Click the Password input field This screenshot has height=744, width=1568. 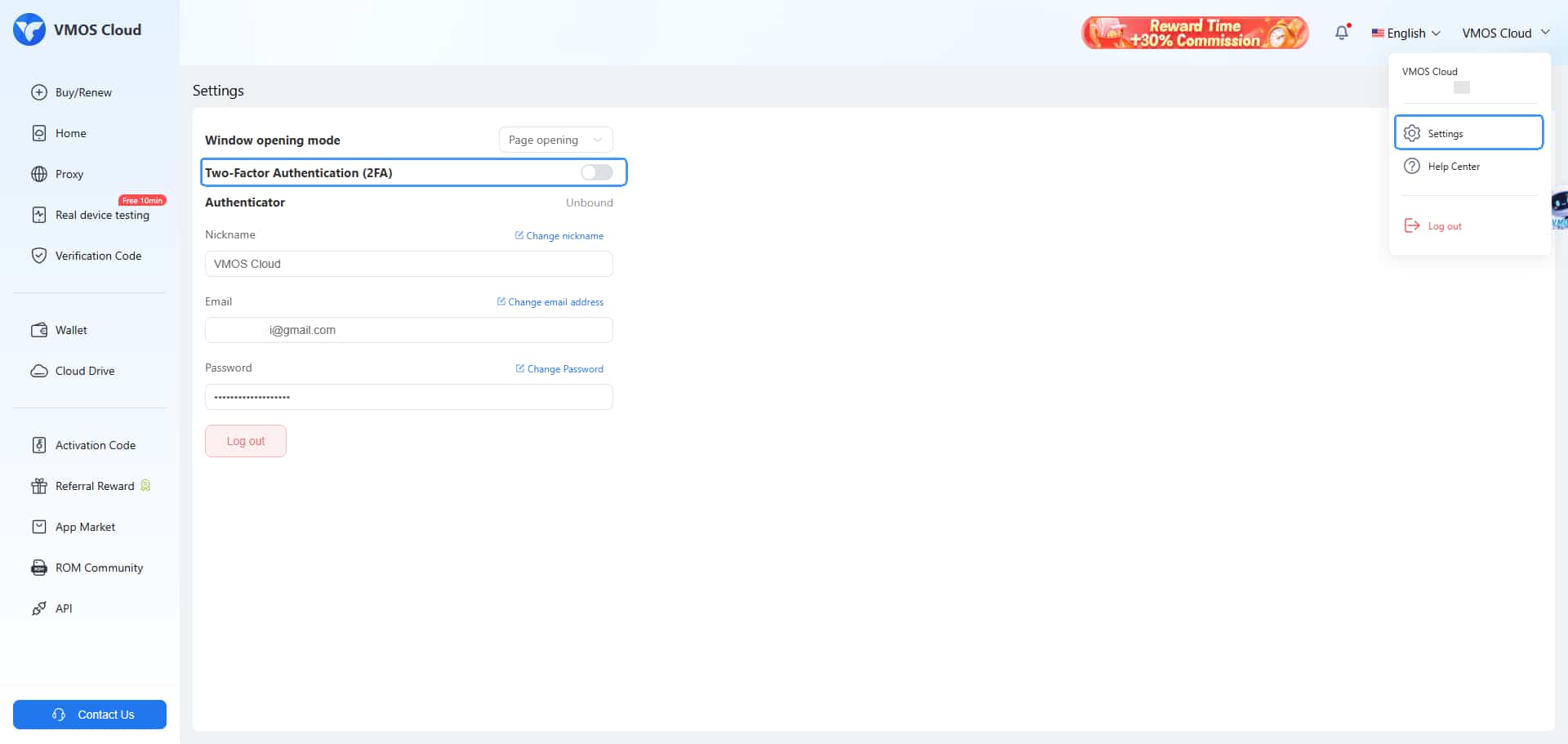(x=409, y=397)
